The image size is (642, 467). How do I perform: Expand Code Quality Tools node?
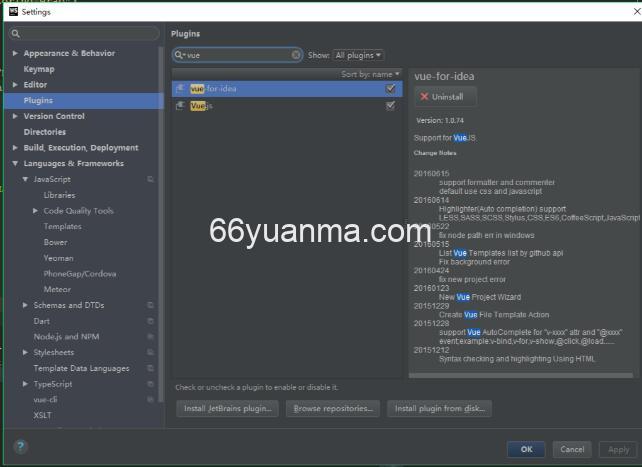click(x=35, y=211)
